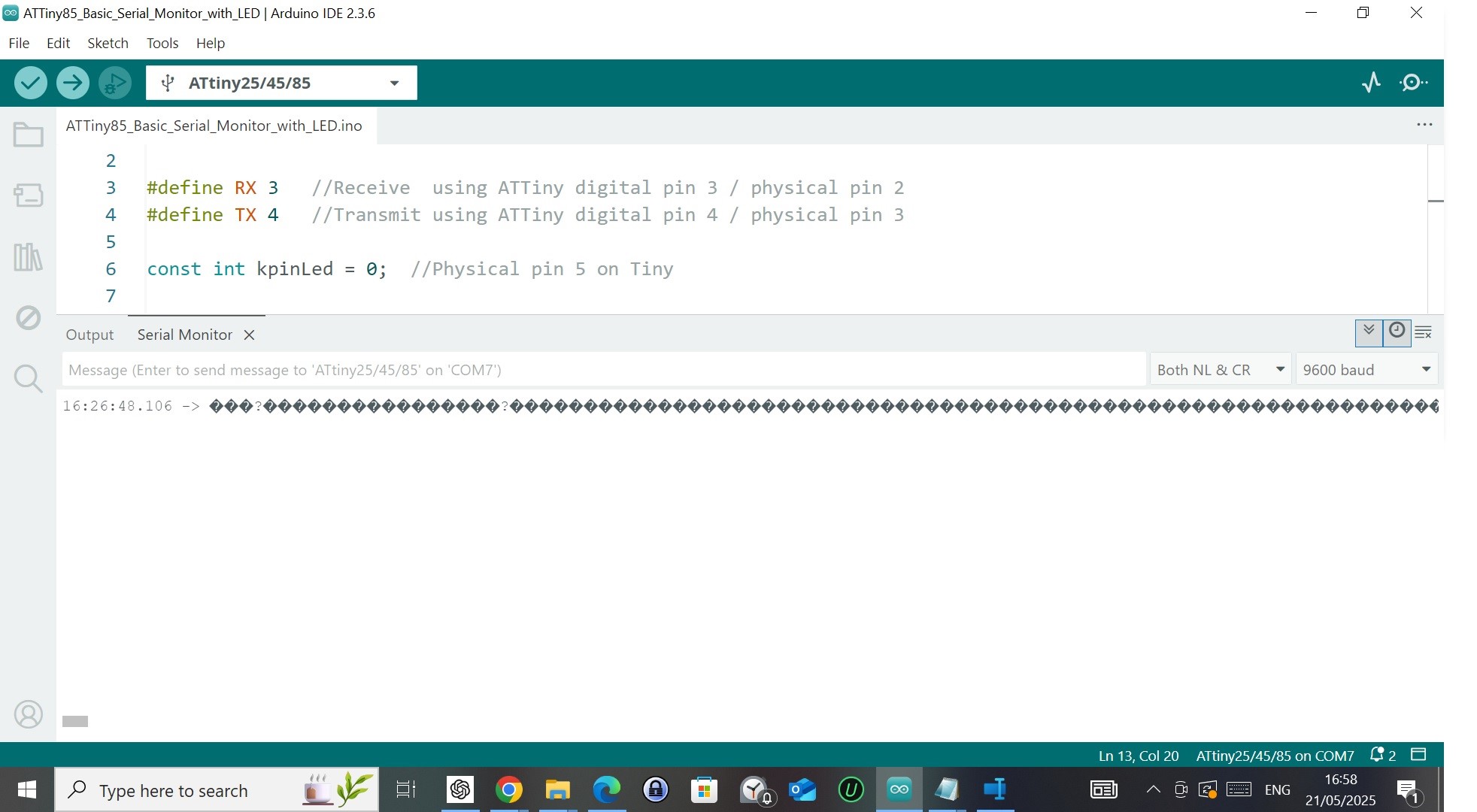Open the Serial Monitor magnifier icon in toolbar

click(x=1413, y=83)
